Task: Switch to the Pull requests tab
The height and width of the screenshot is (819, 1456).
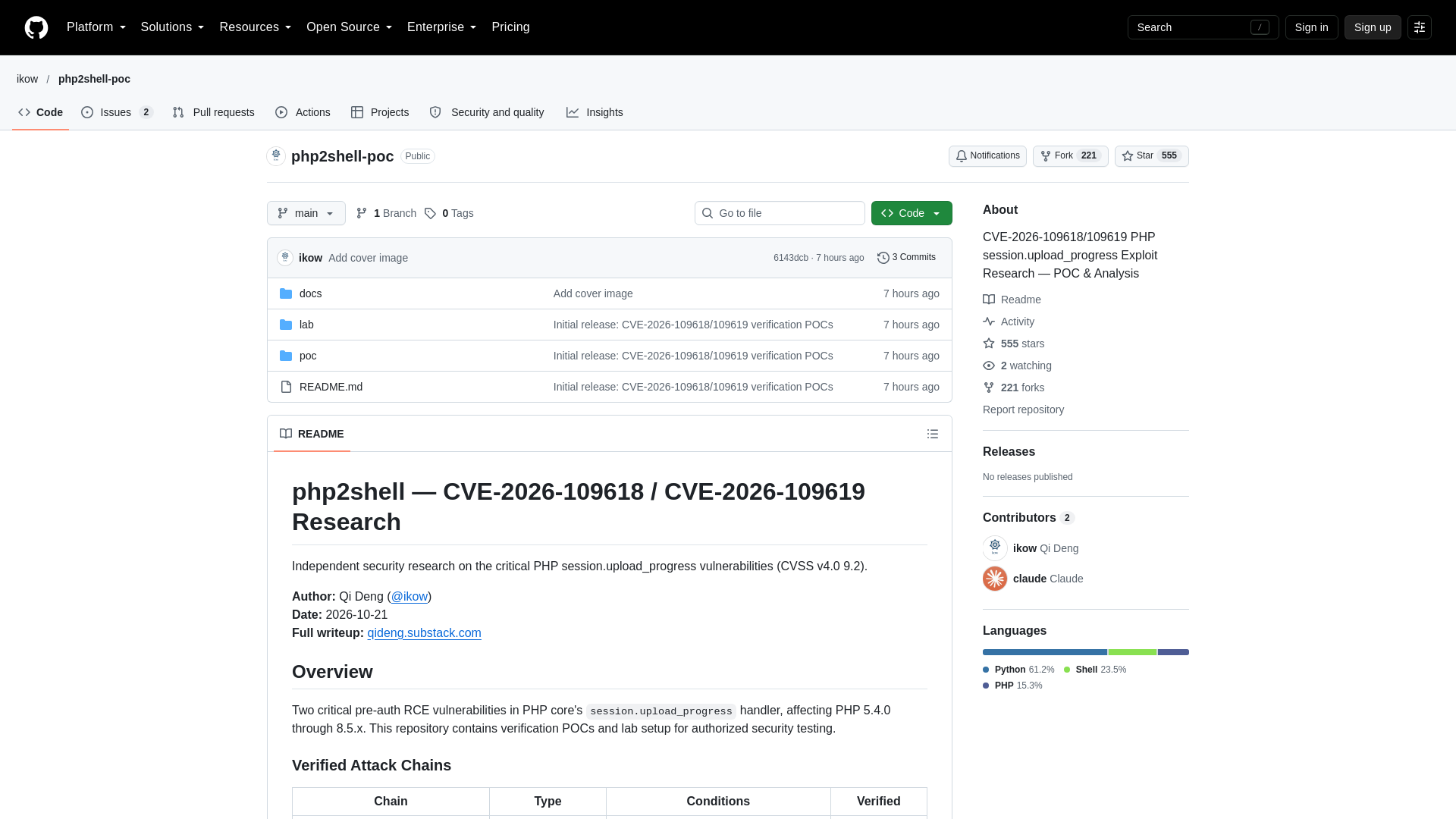Action: (x=214, y=112)
